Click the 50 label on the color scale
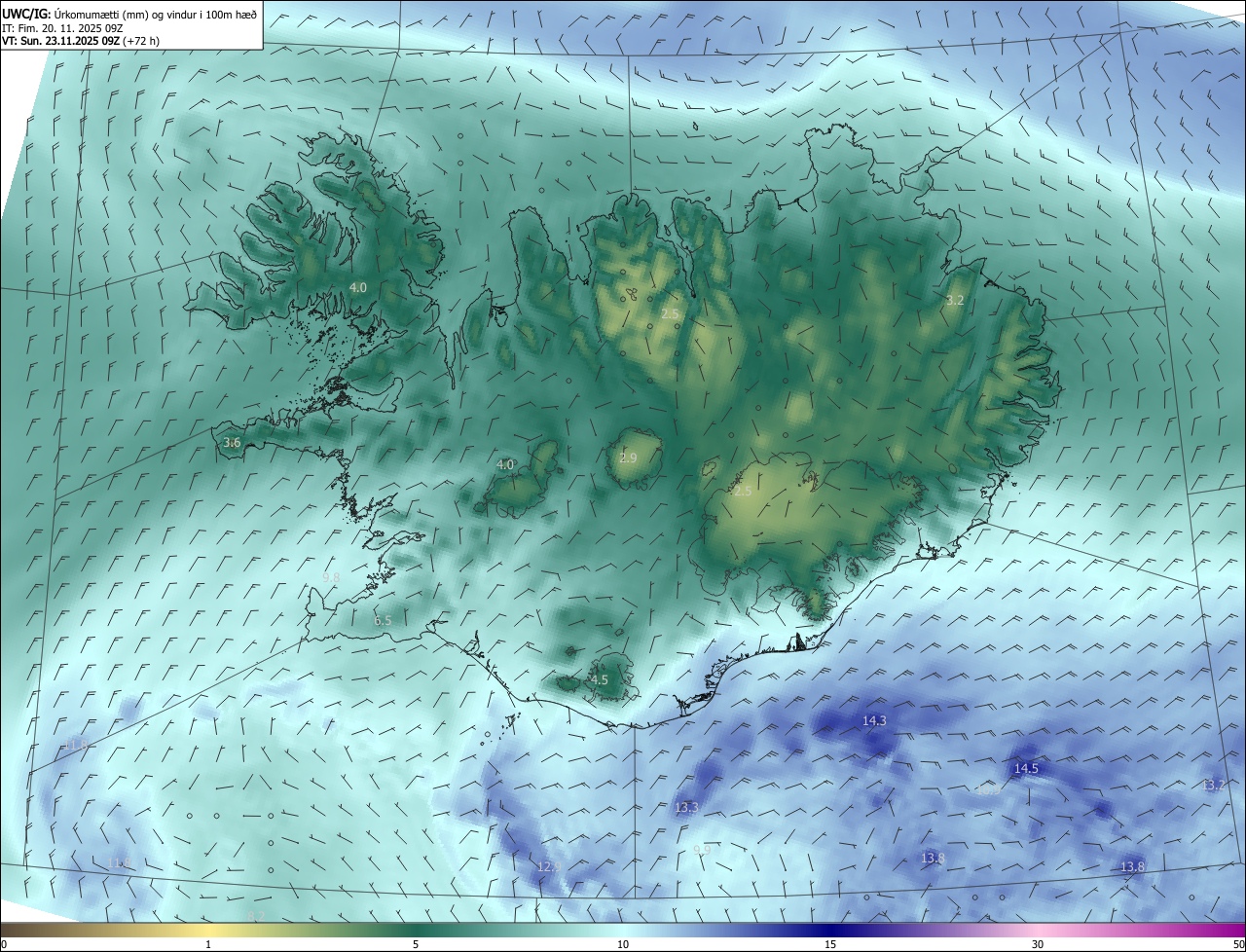The height and width of the screenshot is (952, 1246). 1237,944
